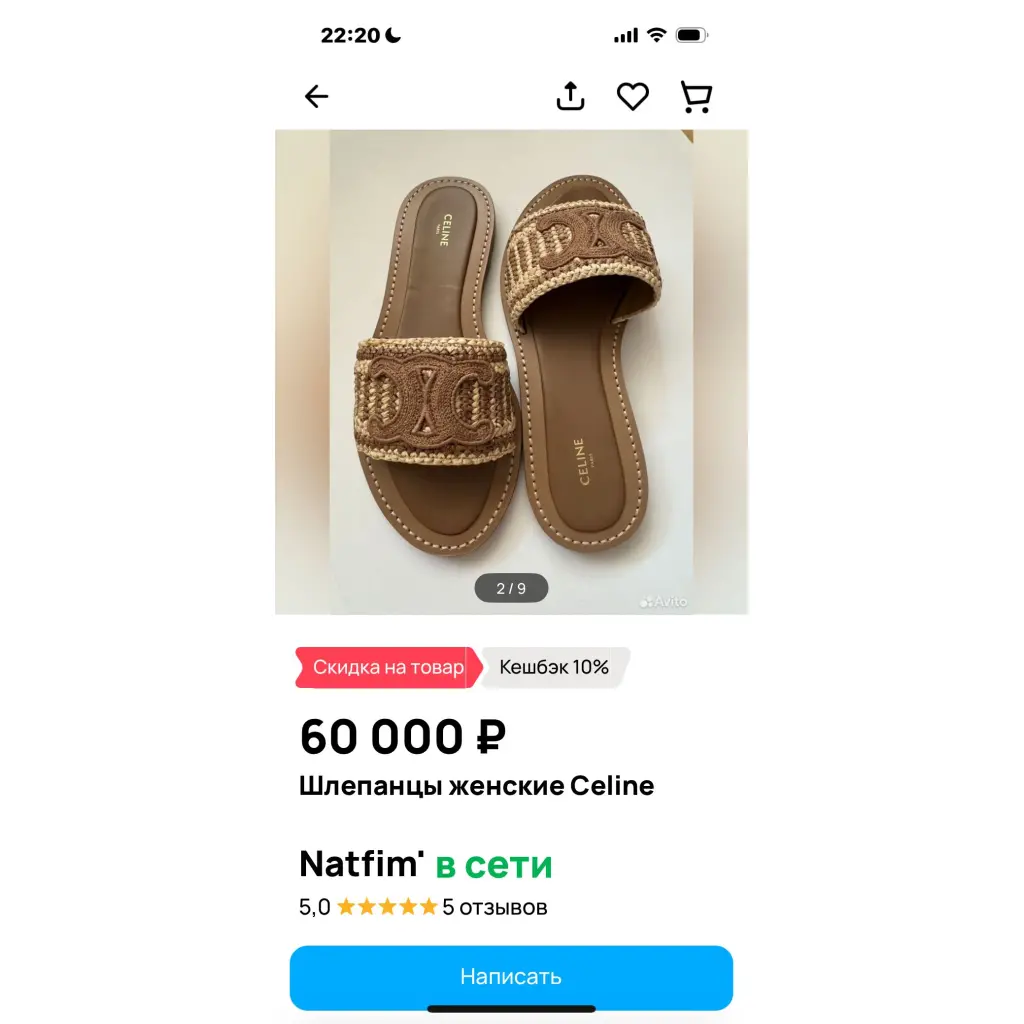Tap the red "Скидка на товар" badge

(x=387, y=667)
